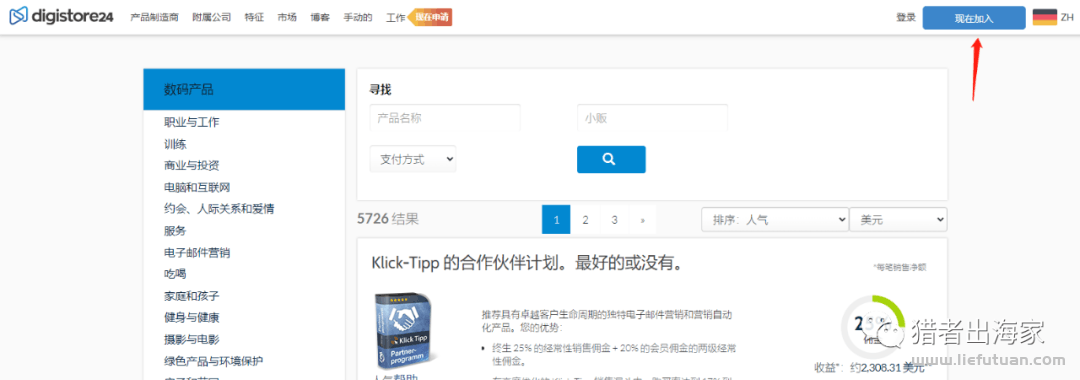Go to the 市场 menu item

pos(287,18)
